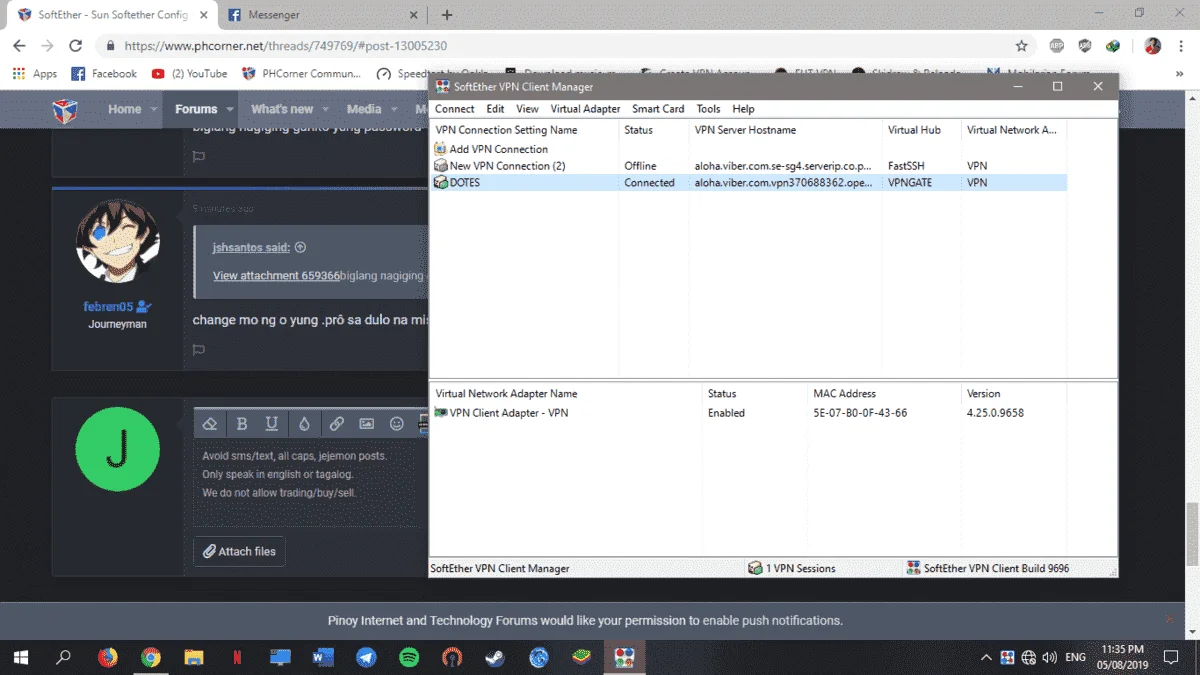This screenshot has height=675, width=1200.
Task: Open the Facebook bookmark
Action: [103, 73]
